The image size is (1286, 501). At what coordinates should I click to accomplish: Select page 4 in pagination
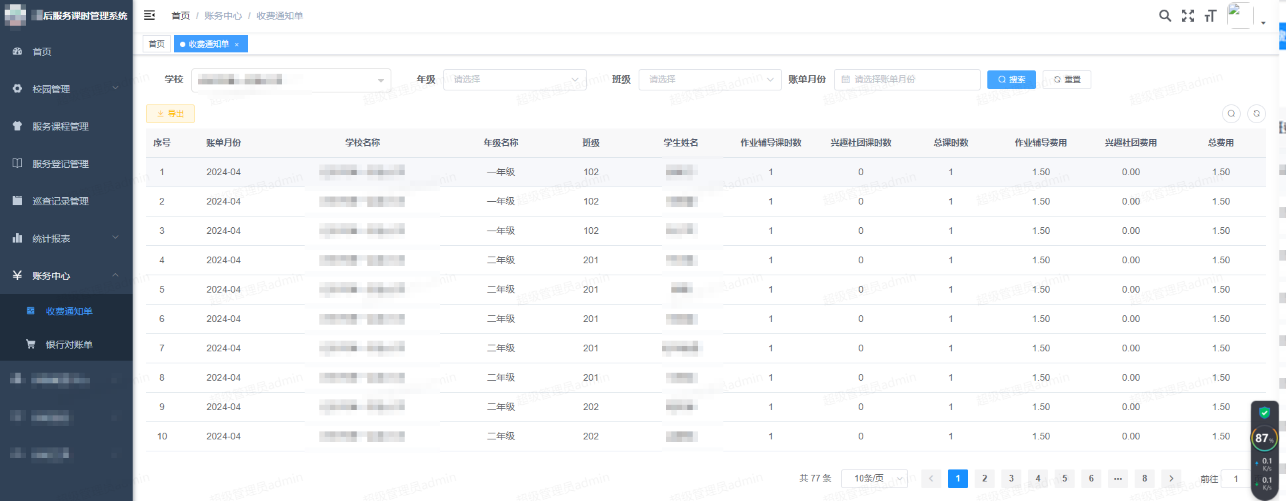click(1038, 478)
